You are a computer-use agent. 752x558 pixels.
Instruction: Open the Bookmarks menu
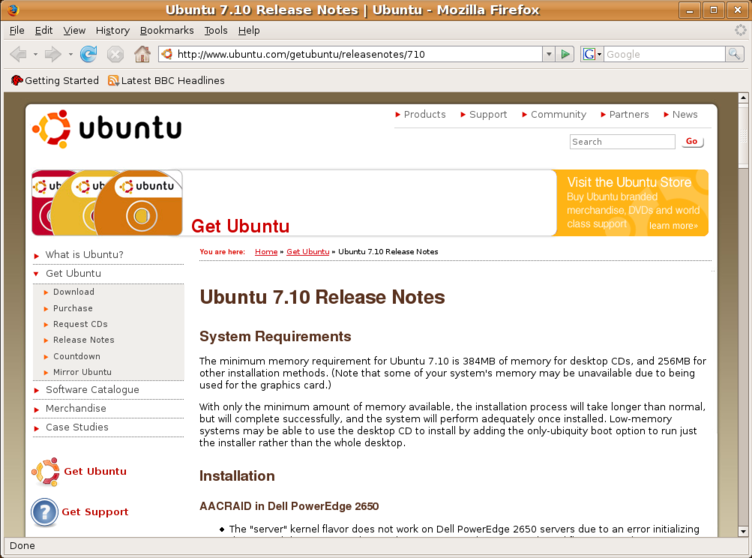pyautogui.click(x=167, y=30)
